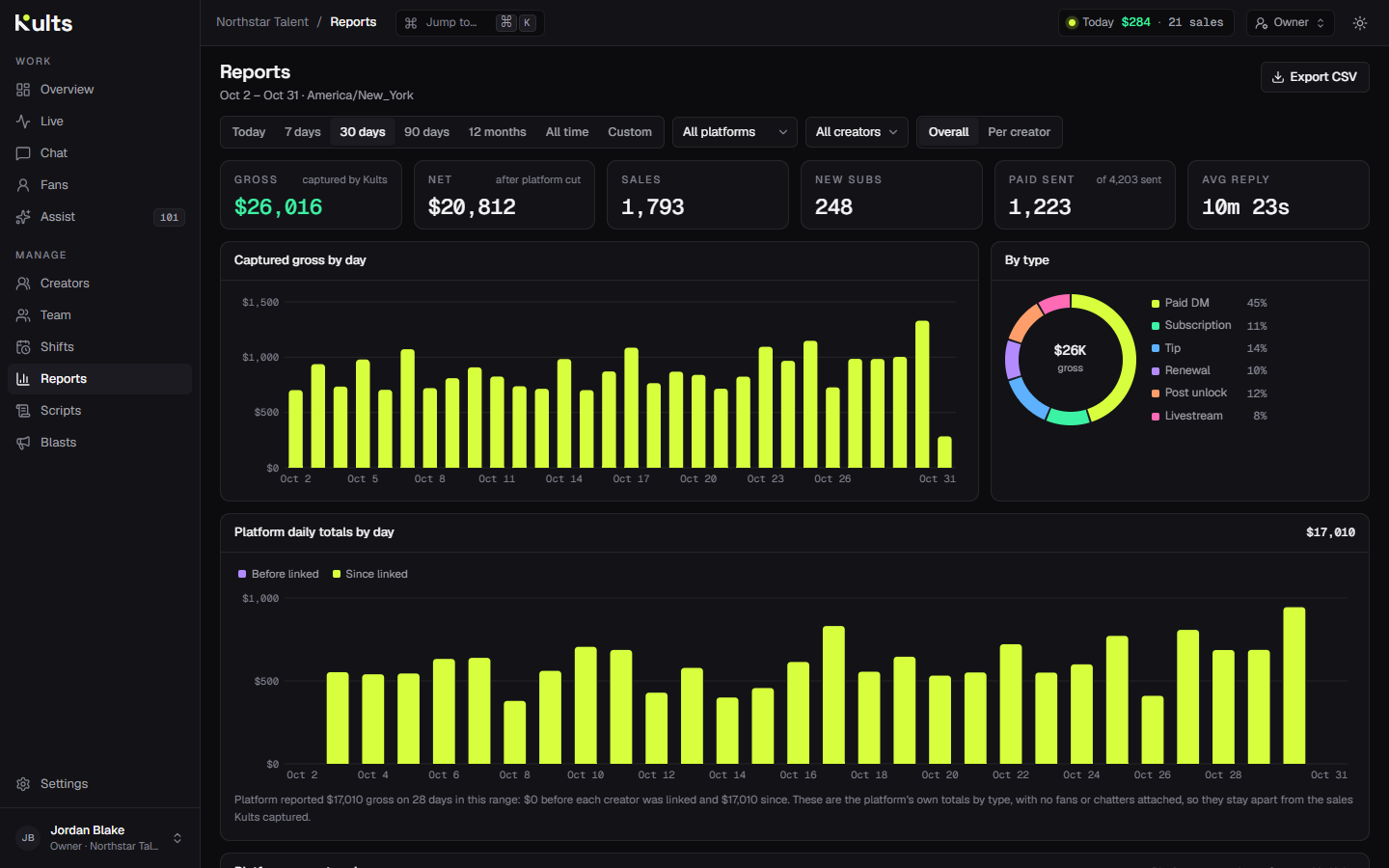This screenshot has height=868, width=1389.
Task: Click the Since linked legend item
Action: pyautogui.click(x=370, y=574)
